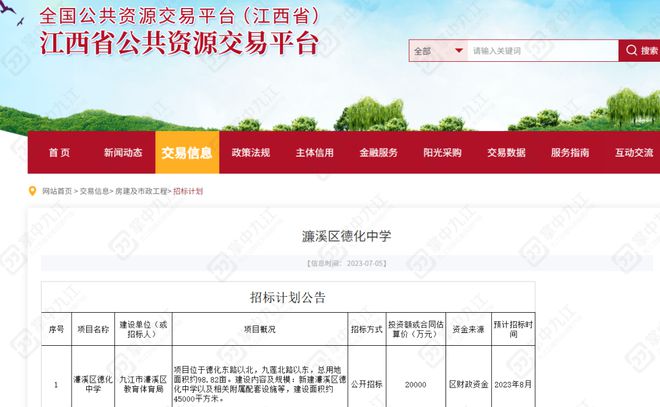Viewport: 660px width, 407px height.
Task: Click the project overview description cell
Action: pyautogui.click(x=260, y=384)
